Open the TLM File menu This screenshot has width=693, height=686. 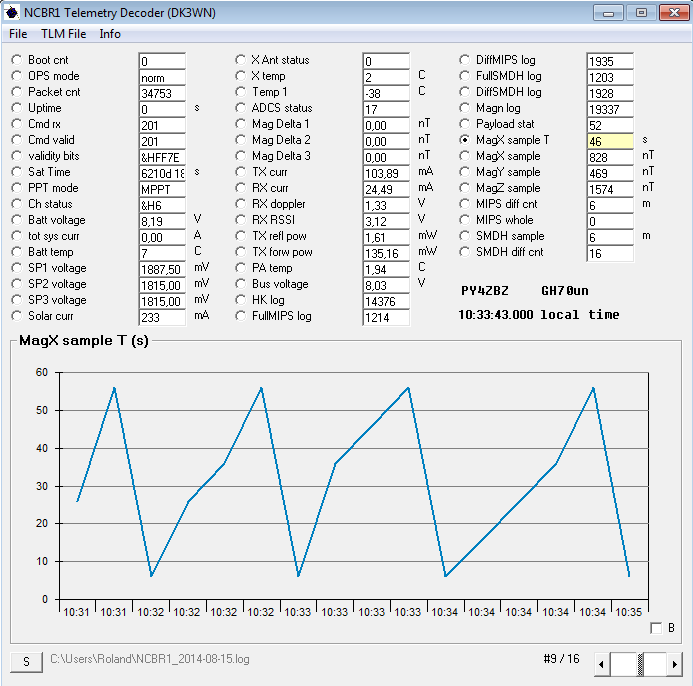click(63, 34)
